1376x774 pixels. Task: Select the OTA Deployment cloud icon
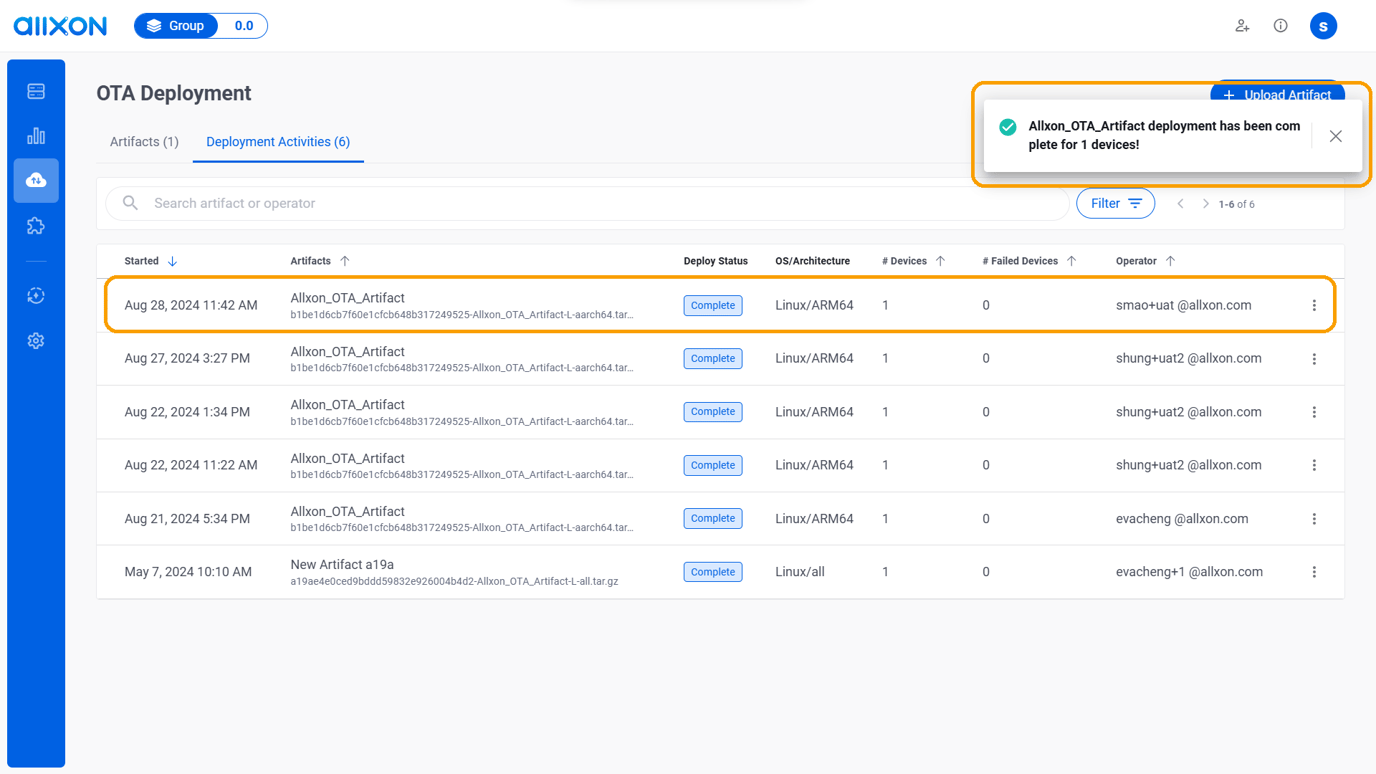(36, 180)
